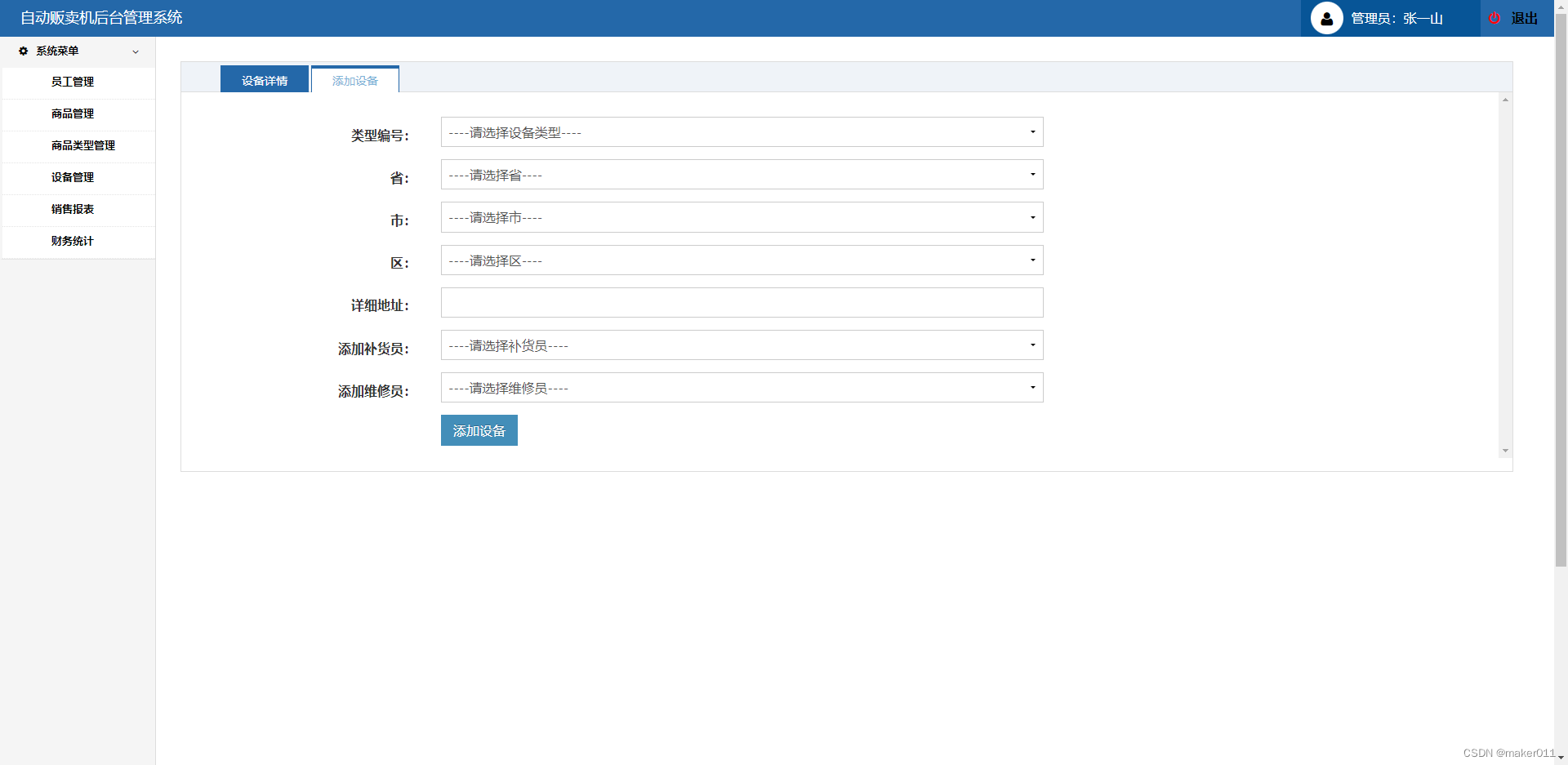The height and width of the screenshot is (765, 1568).
Task: Click the 详细地址 text input field
Action: click(x=742, y=303)
